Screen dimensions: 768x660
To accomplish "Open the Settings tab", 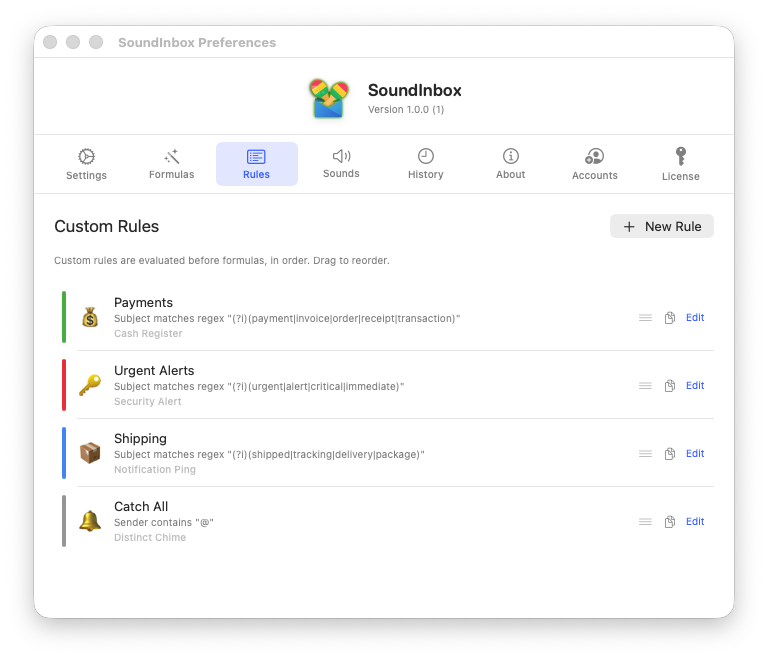I will (x=86, y=164).
